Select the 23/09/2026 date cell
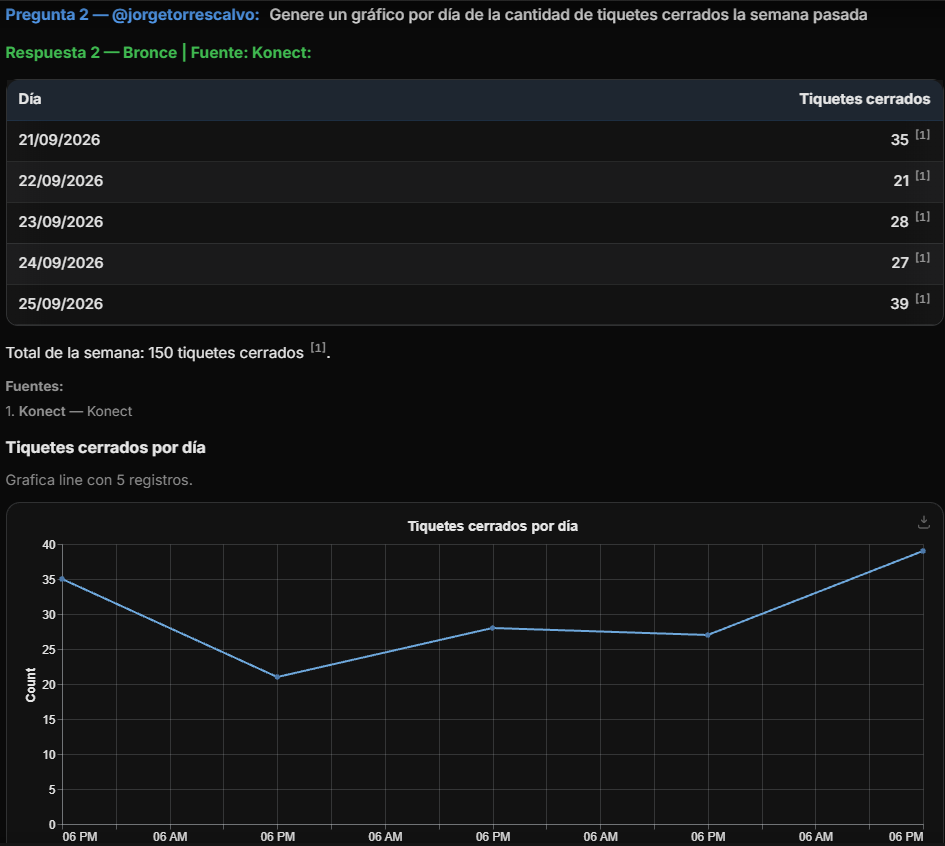The height and width of the screenshot is (846, 945). point(60,222)
